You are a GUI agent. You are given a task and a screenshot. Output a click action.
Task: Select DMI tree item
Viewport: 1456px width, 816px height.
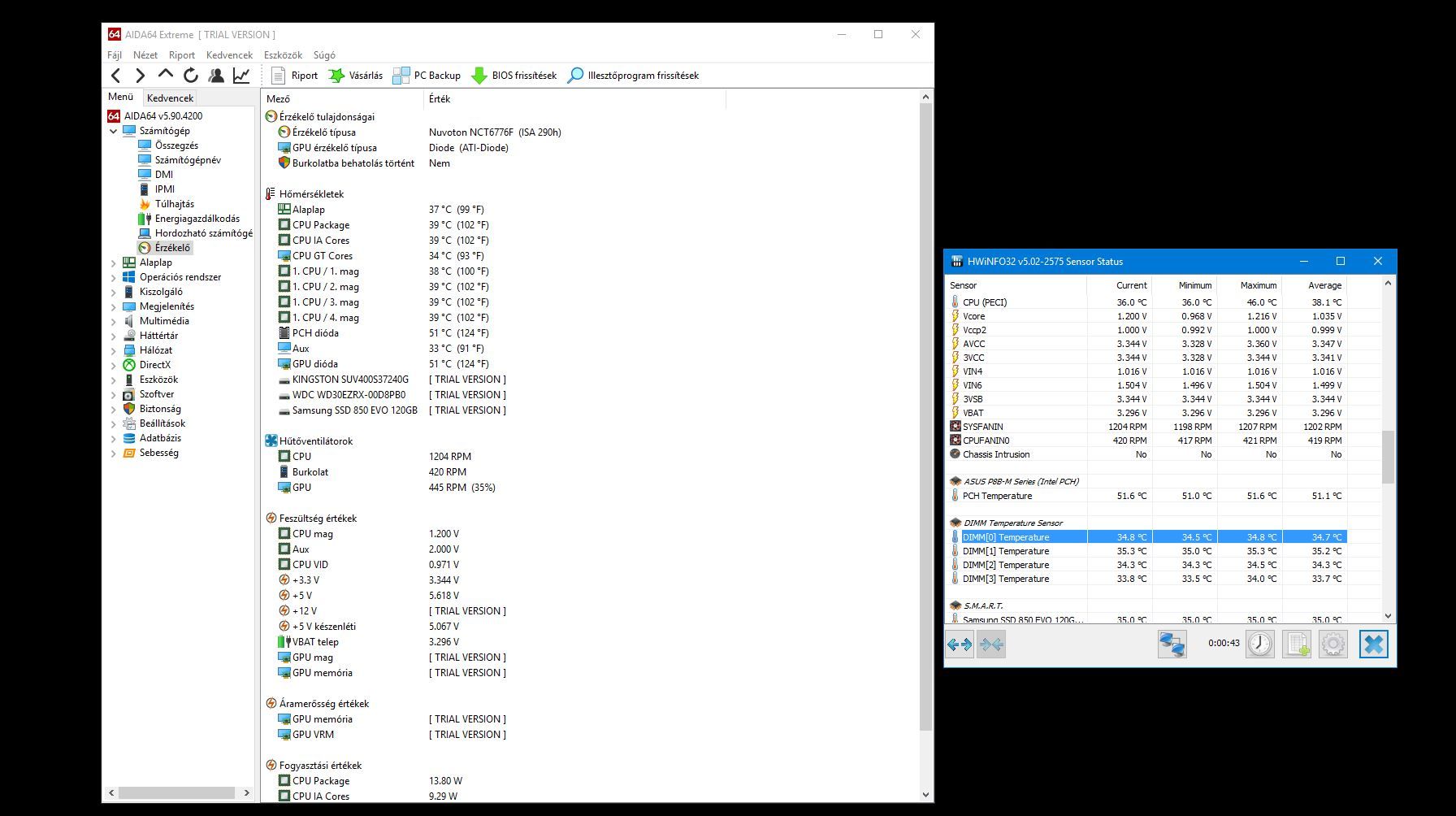coord(164,175)
